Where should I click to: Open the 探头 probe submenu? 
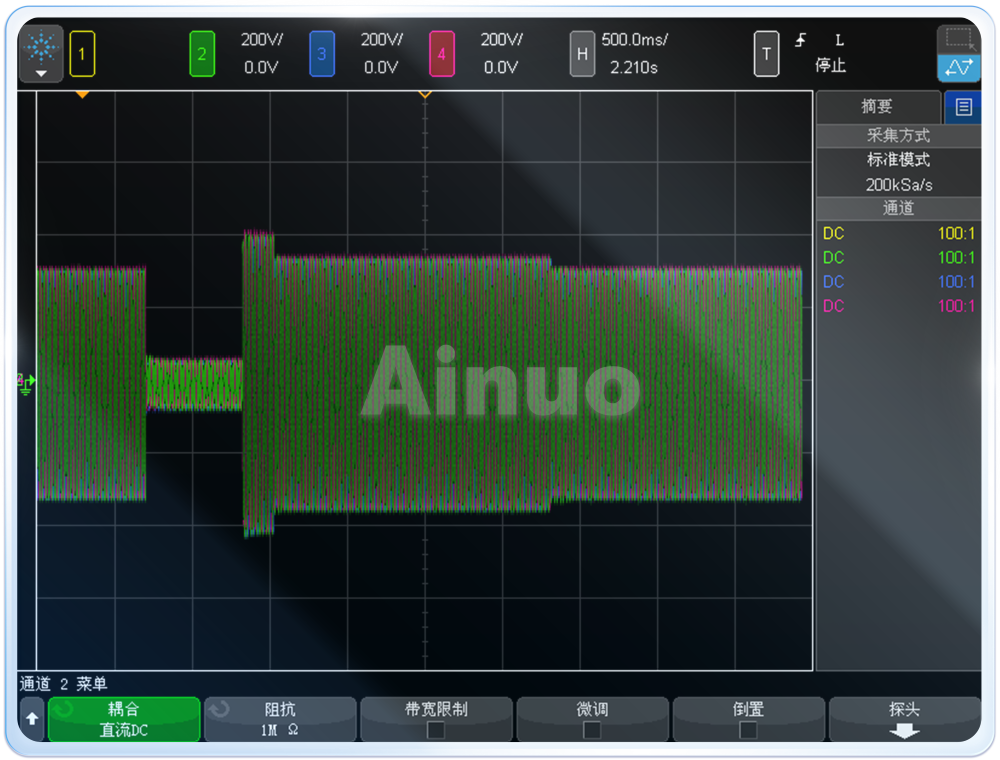tap(904, 719)
